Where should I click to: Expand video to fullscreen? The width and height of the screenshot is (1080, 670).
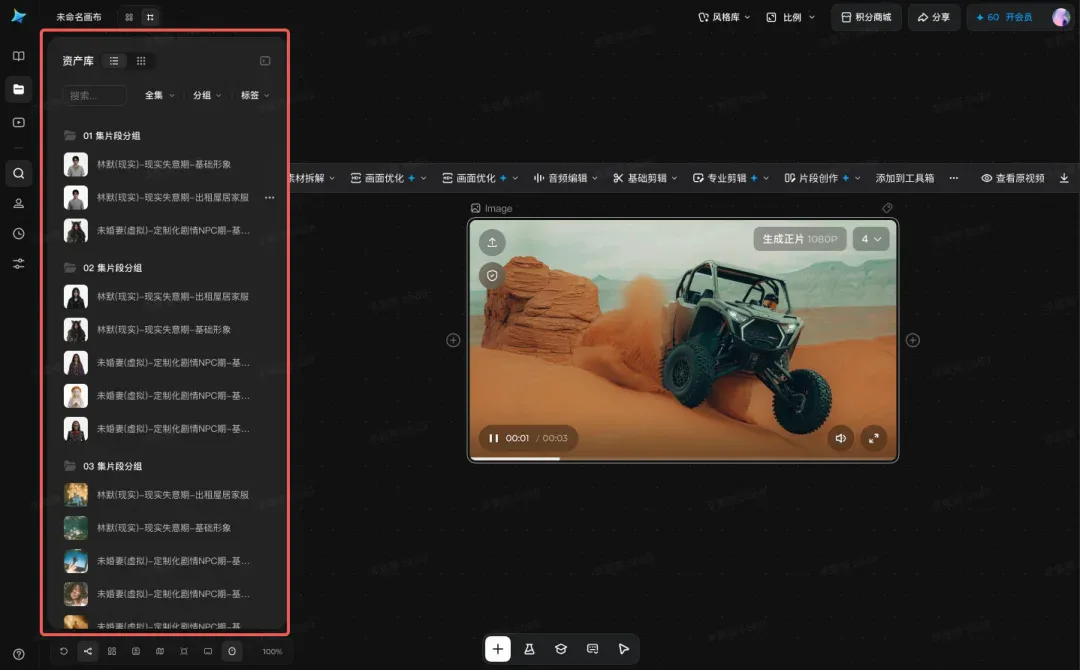coord(873,438)
